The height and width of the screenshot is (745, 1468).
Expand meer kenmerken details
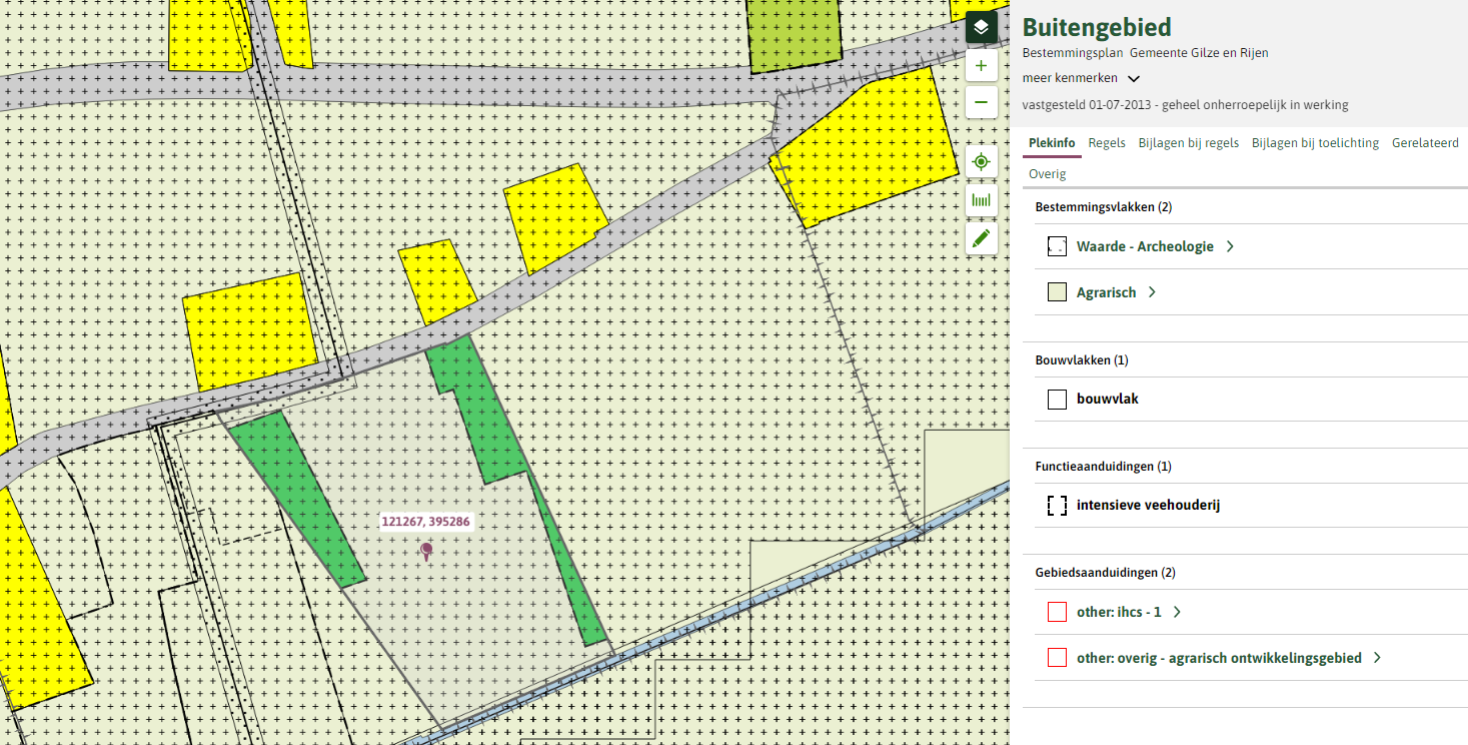click(1081, 78)
